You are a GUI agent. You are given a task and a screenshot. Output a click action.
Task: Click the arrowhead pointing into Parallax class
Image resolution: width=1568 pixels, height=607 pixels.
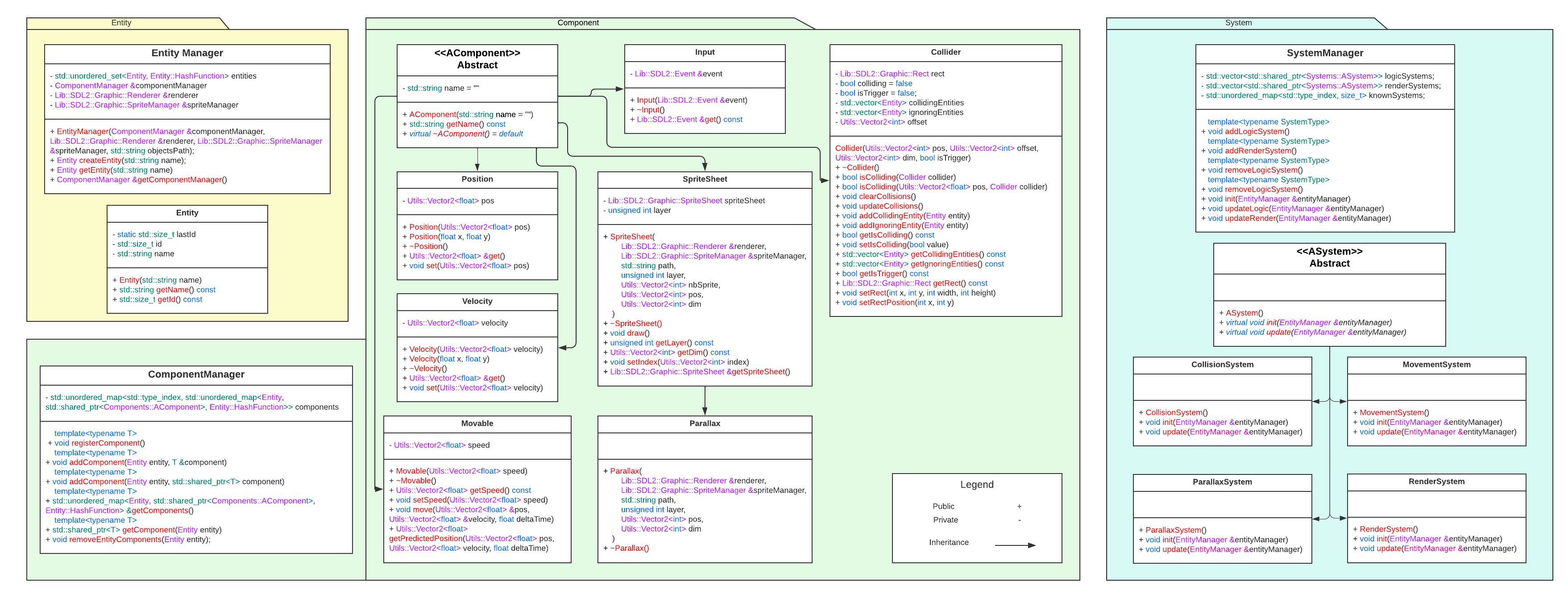(705, 411)
